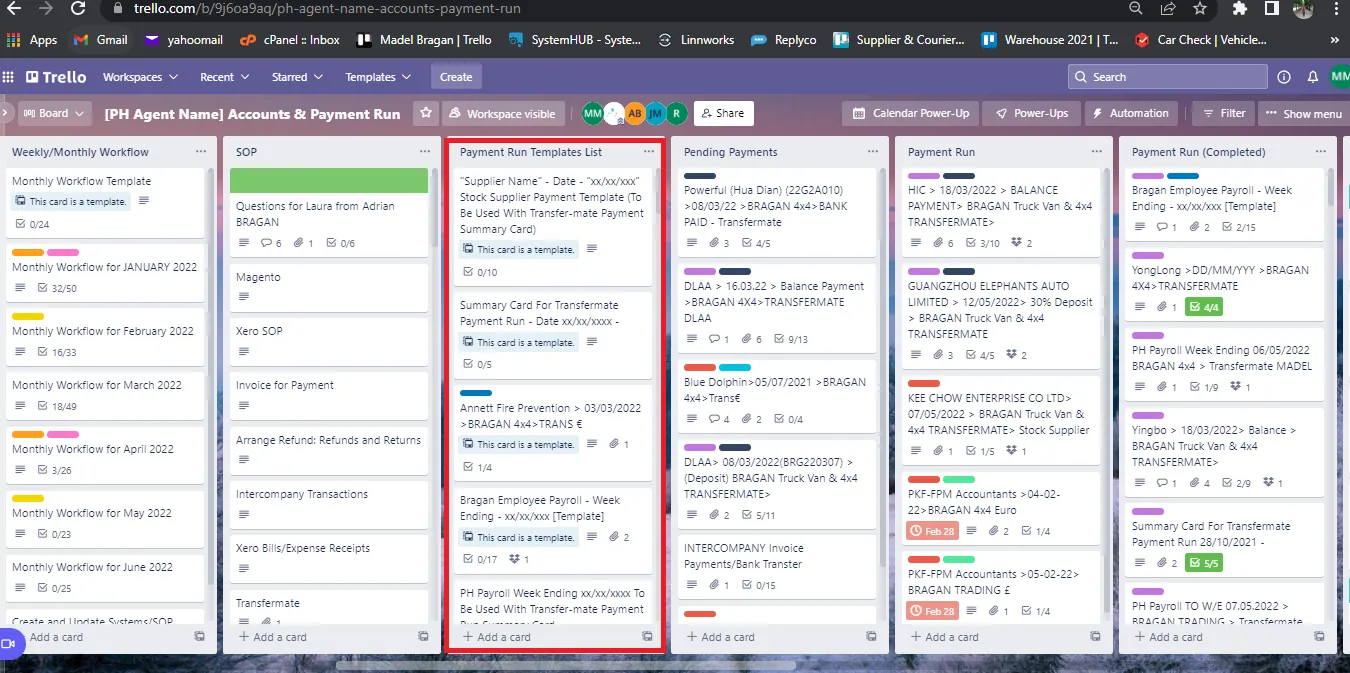Open list menu for Pending Payments
The width and height of the screenshot is (1350, 673).
click(x=873, y=152)
